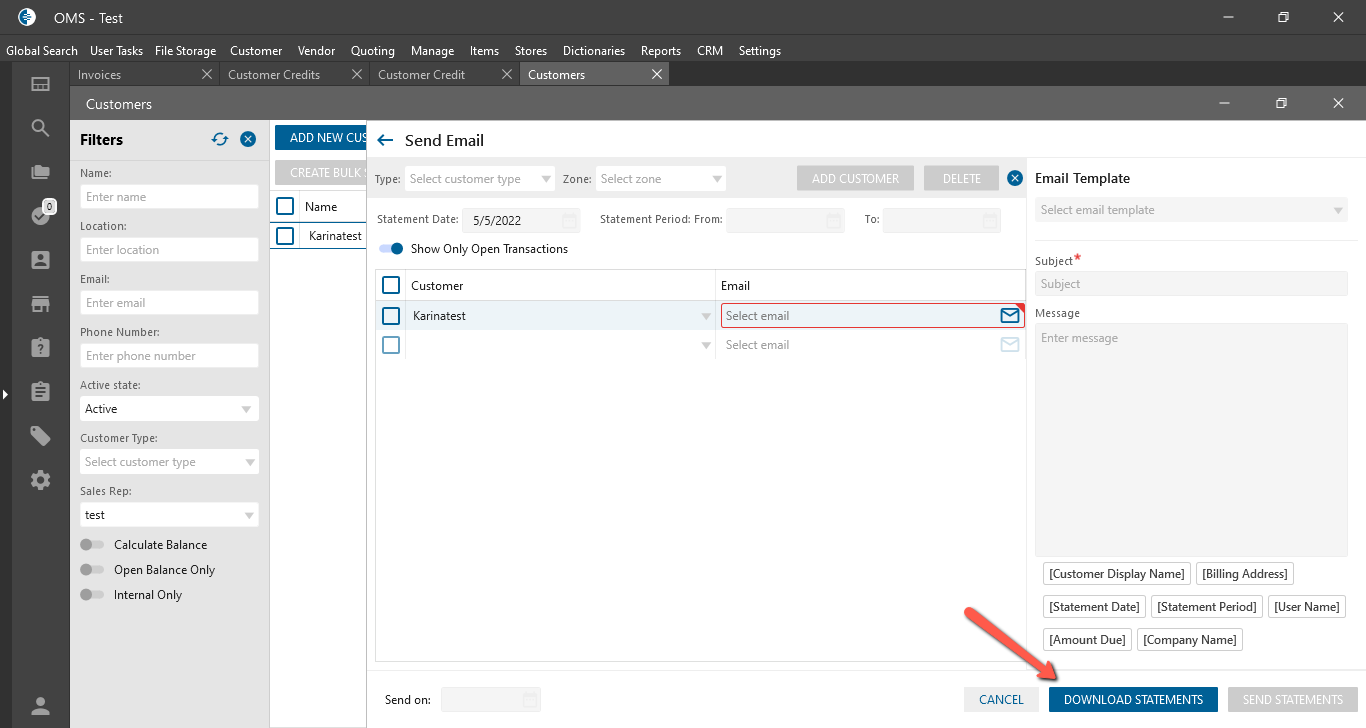Click the user profile icon at sidebar bottom
Screen dimensions: 1366x728
(40, 706)
